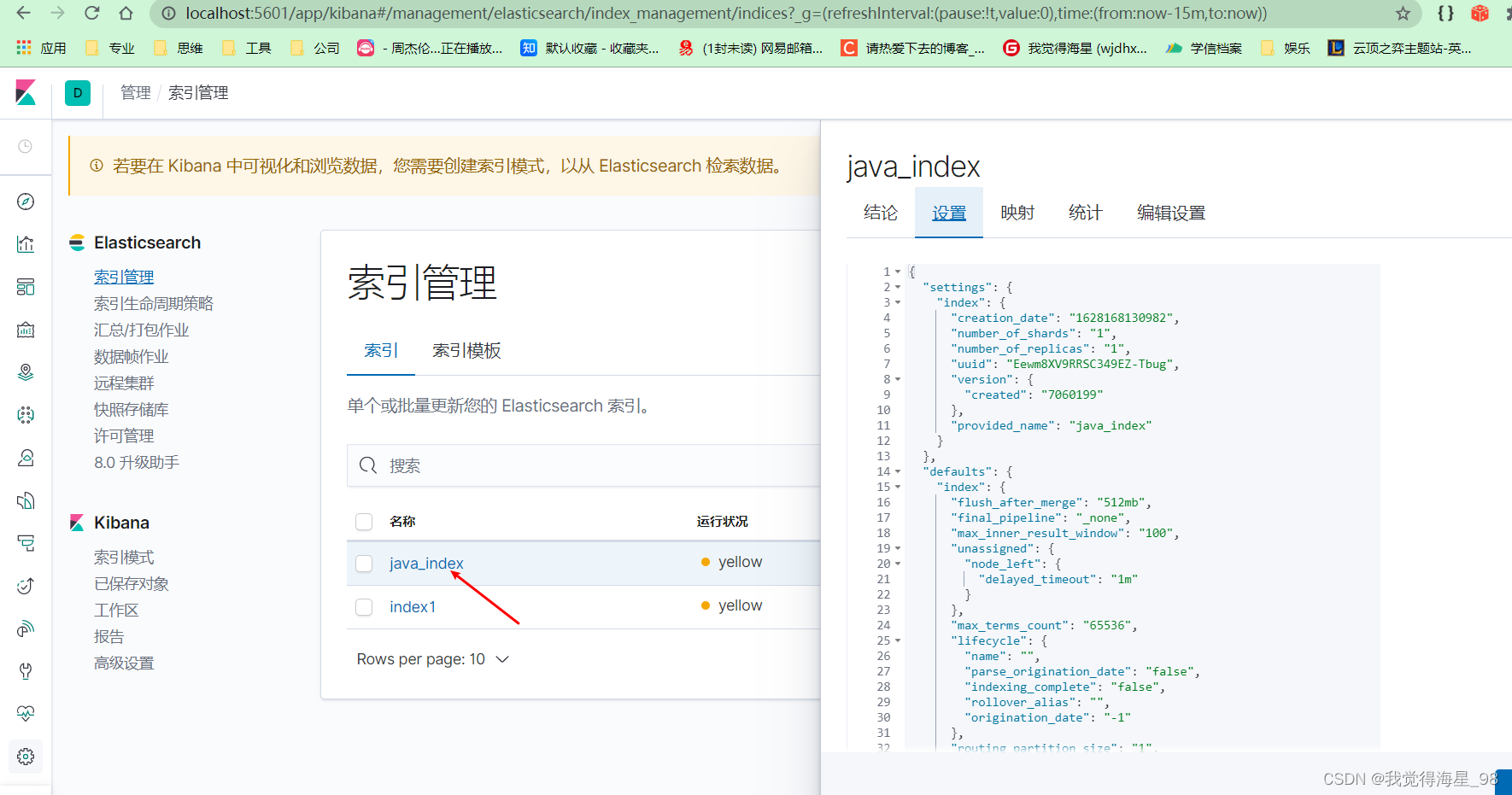
Task: Click the green D space avatar
Action: [x=78, y=92]
